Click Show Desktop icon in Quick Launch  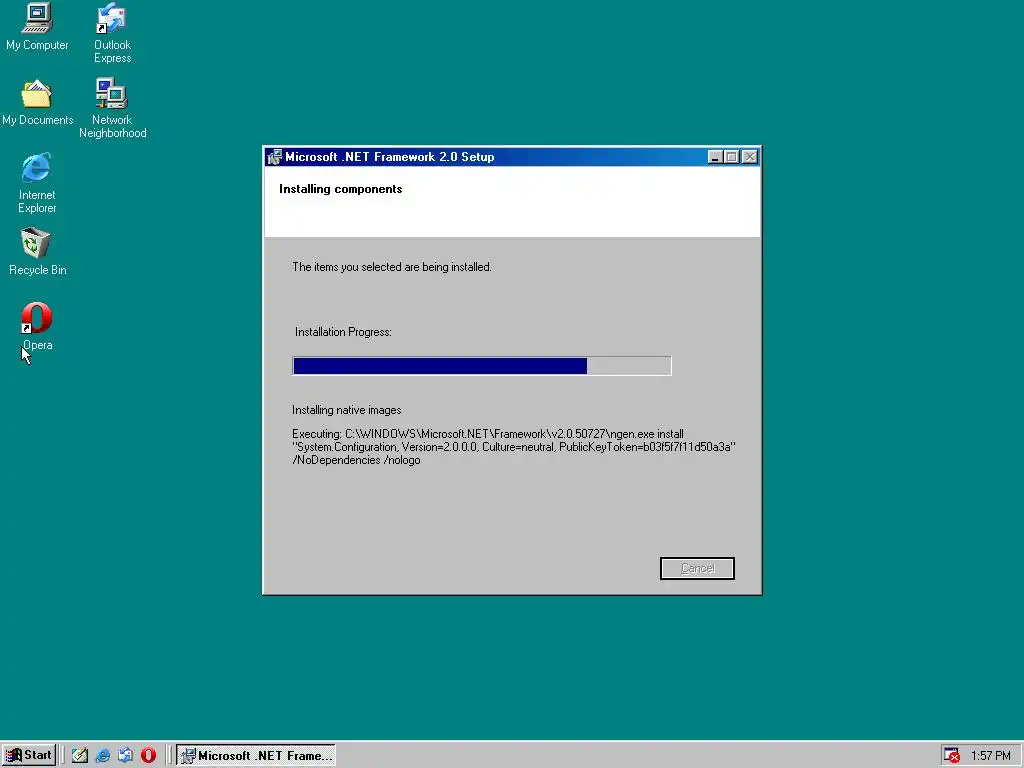tap(80, 756)
